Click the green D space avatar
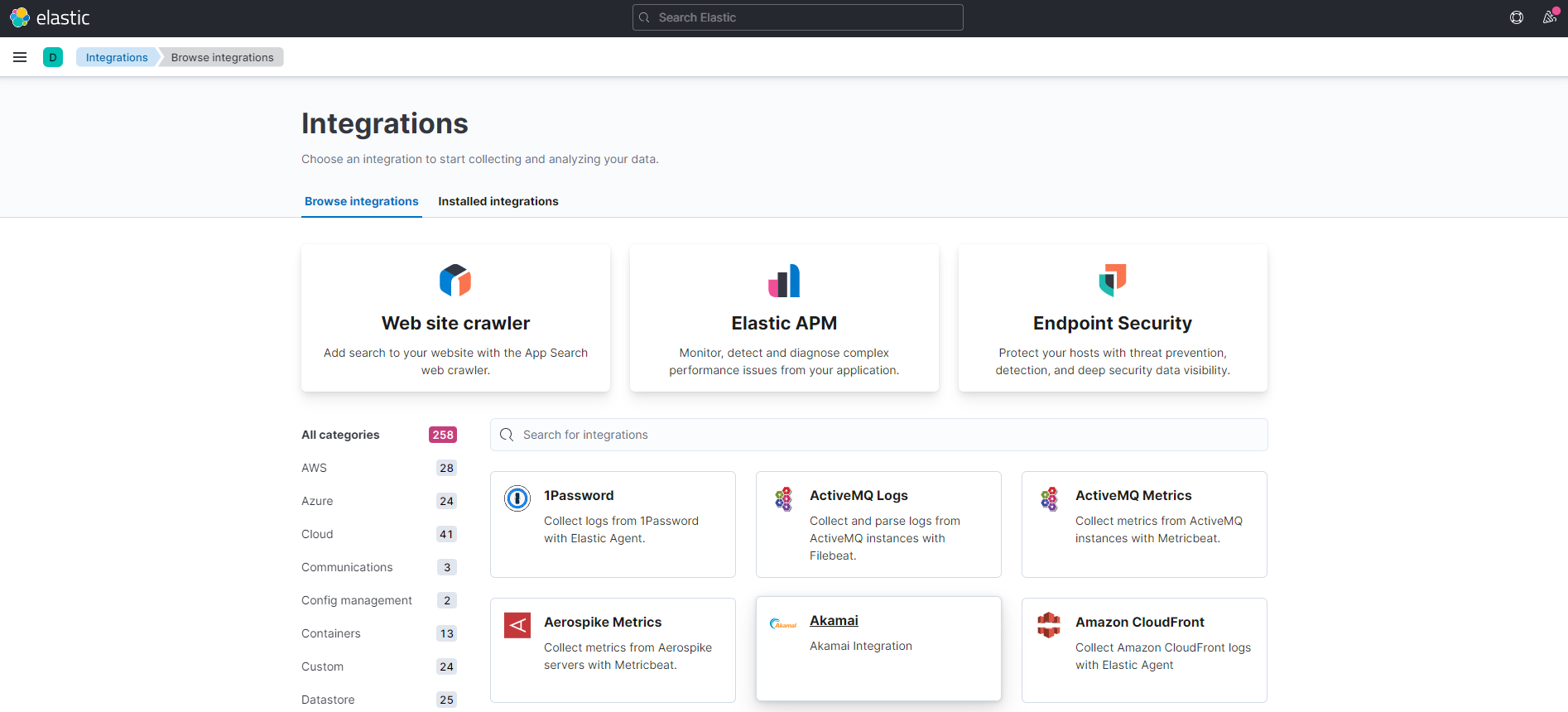This screenshot has height=712, width=1568. click(x=53, y=57)
